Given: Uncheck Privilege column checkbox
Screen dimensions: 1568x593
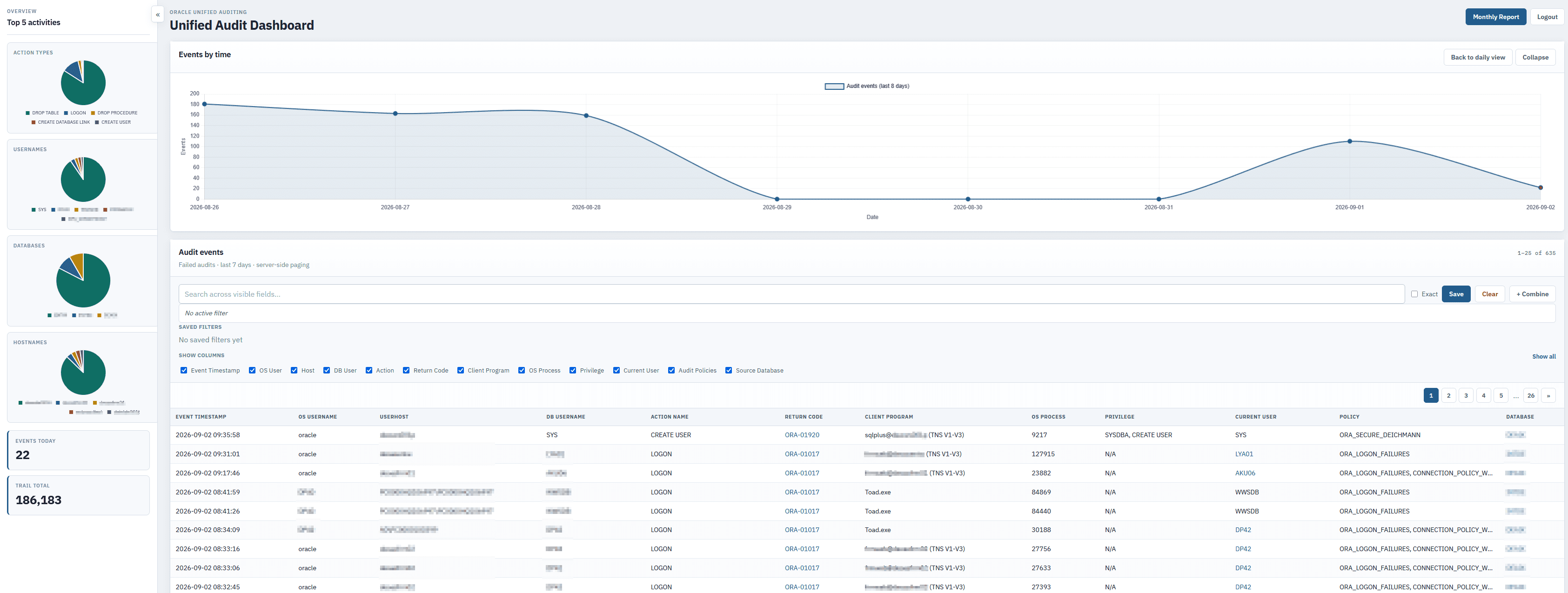Looking at the screenshot, I should tap(573, 370).
